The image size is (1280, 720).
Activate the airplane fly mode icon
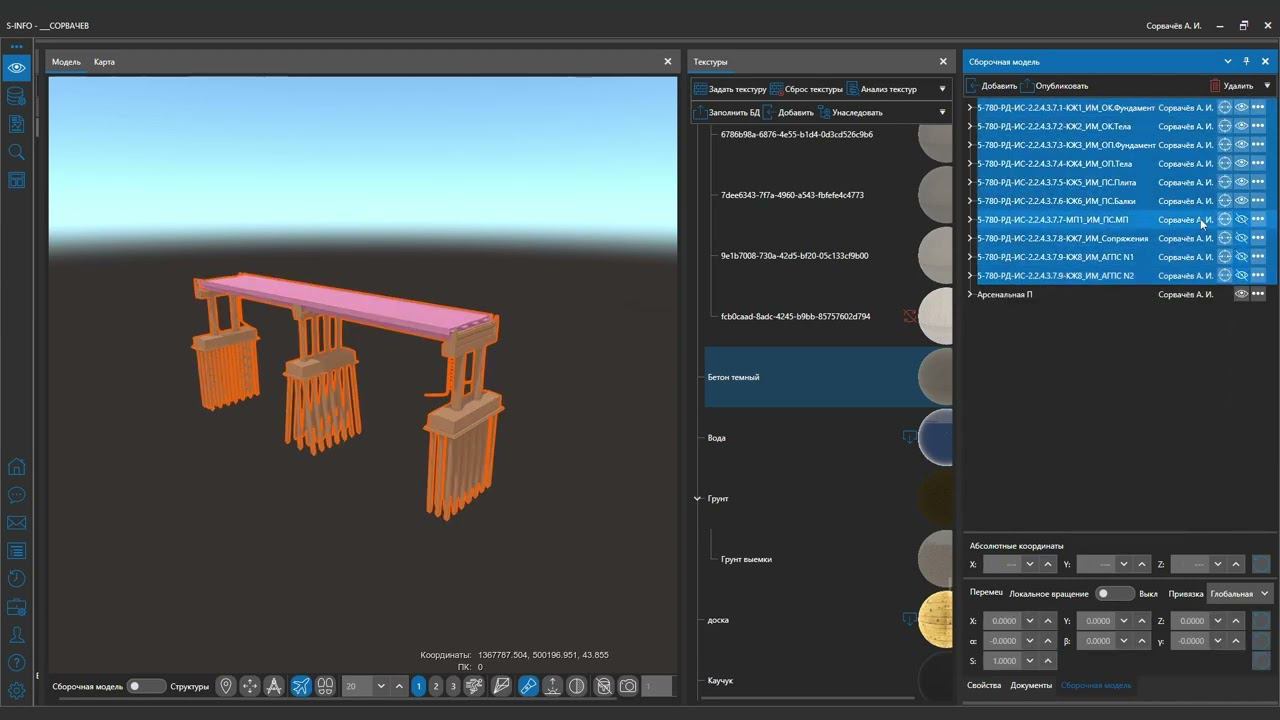(x=300, y=686)
